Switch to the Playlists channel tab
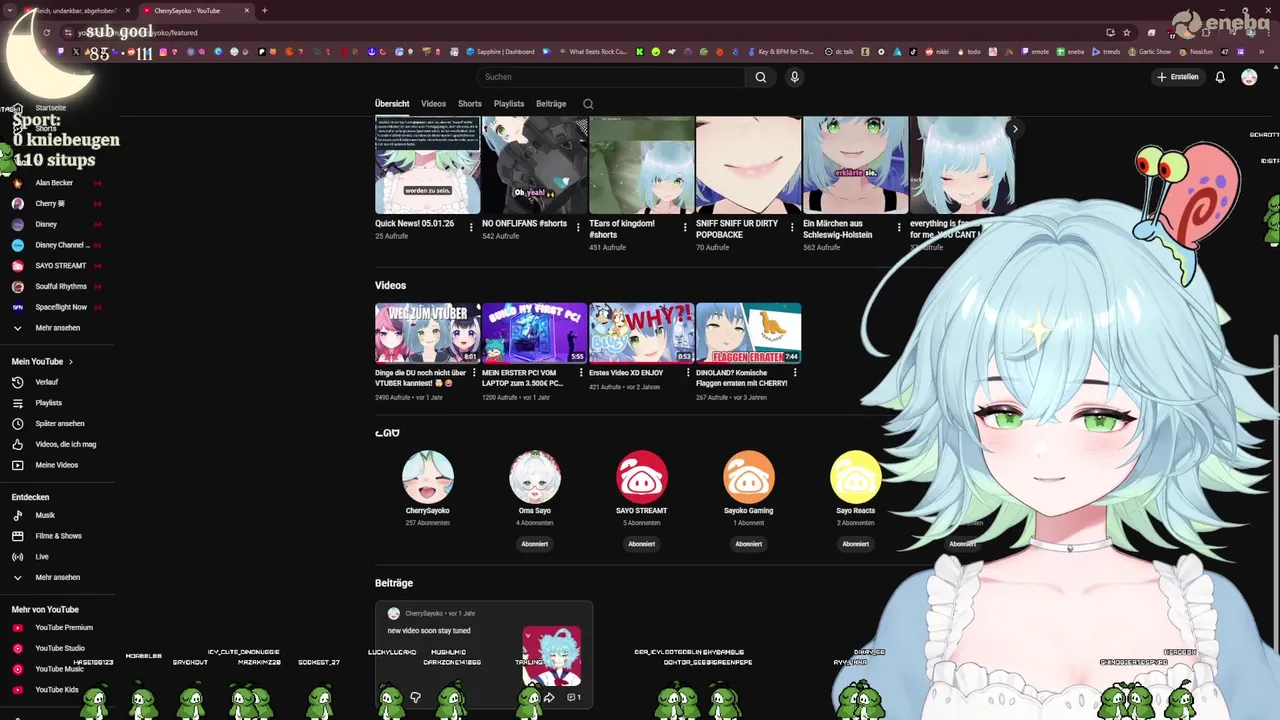Screen dimensions: 1280x720 [509, 104]
